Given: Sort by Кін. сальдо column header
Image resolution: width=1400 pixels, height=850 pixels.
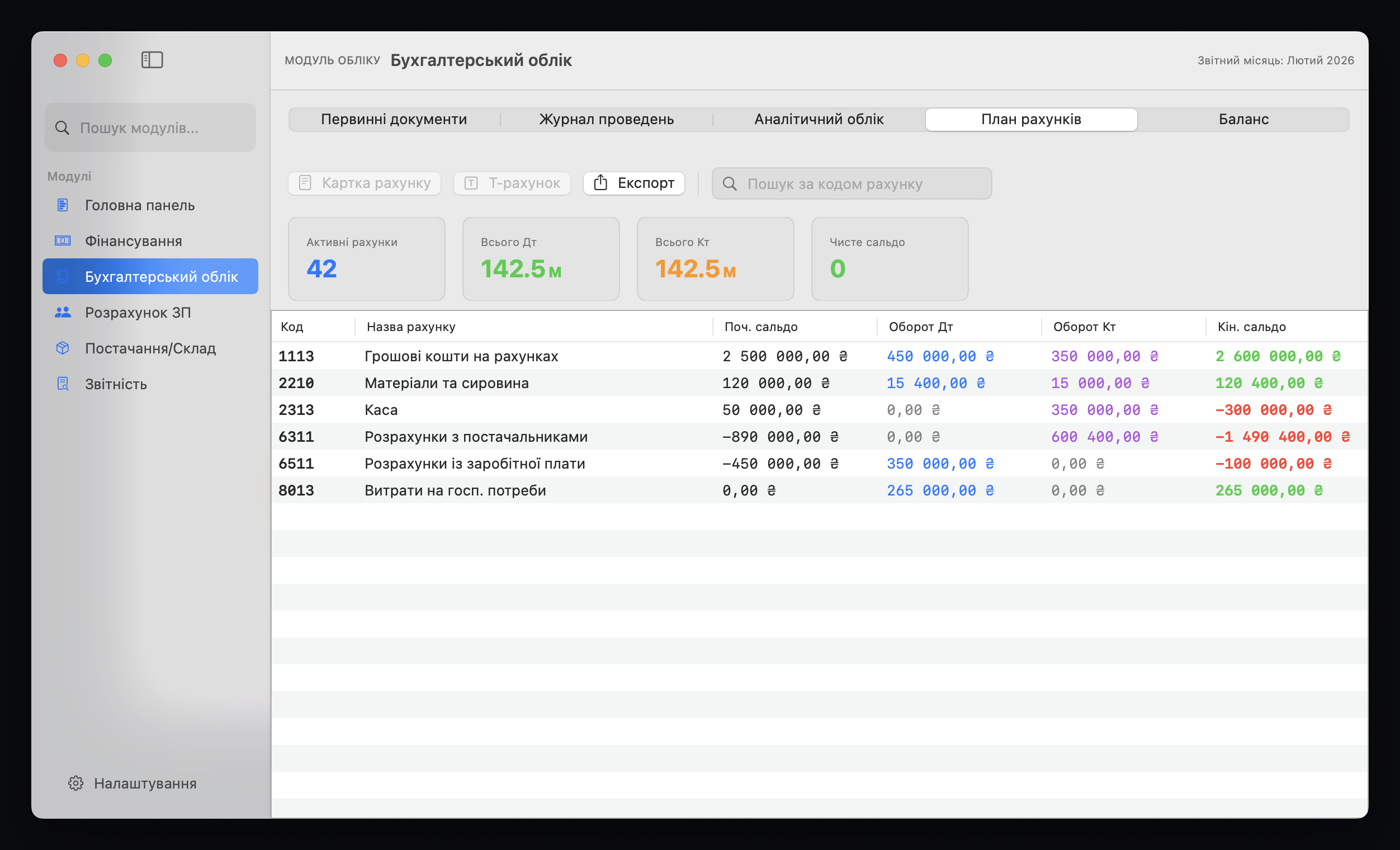Looking at the screenshot, I should coord(1251,327).
